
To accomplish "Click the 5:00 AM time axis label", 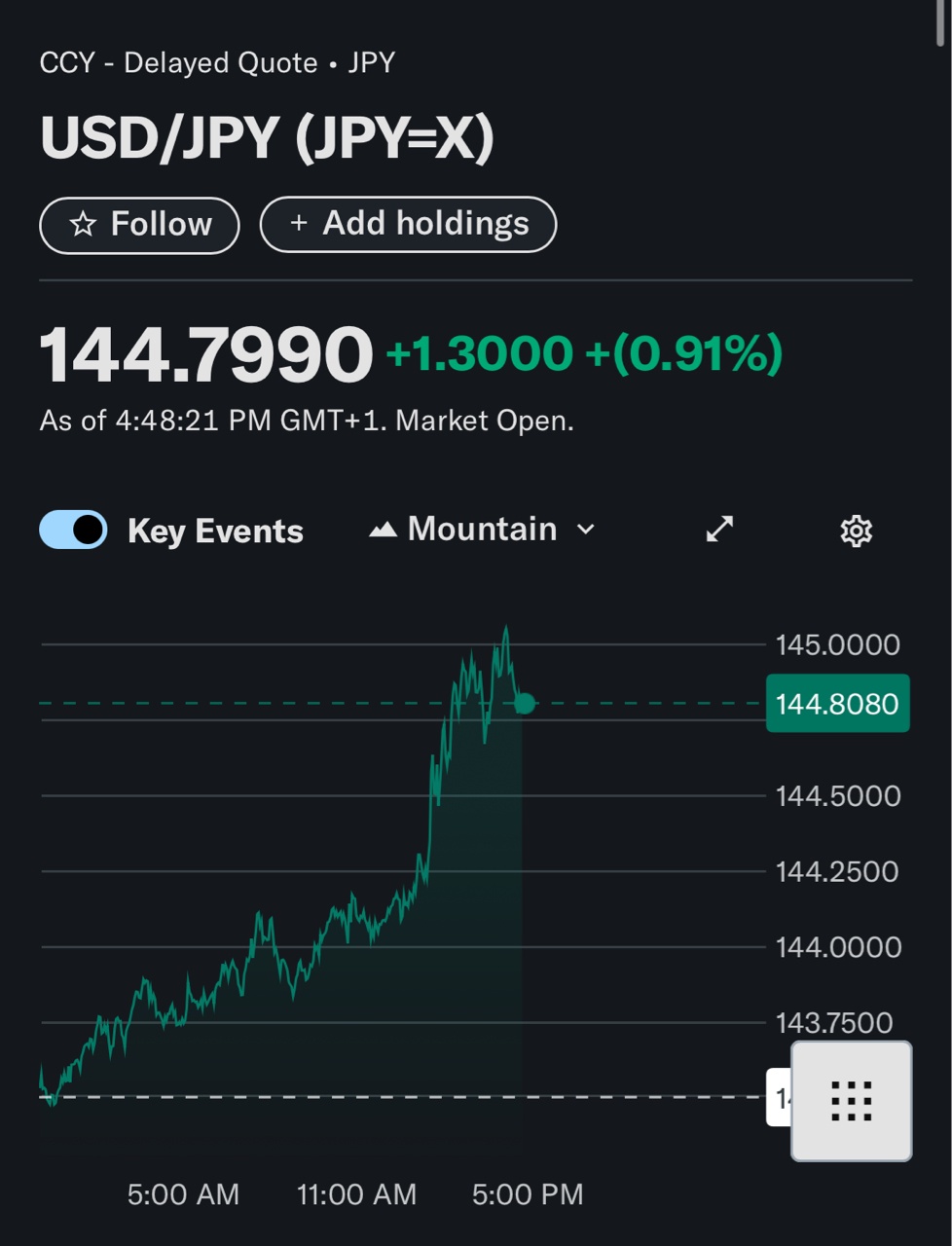I will click(183, 1194).
